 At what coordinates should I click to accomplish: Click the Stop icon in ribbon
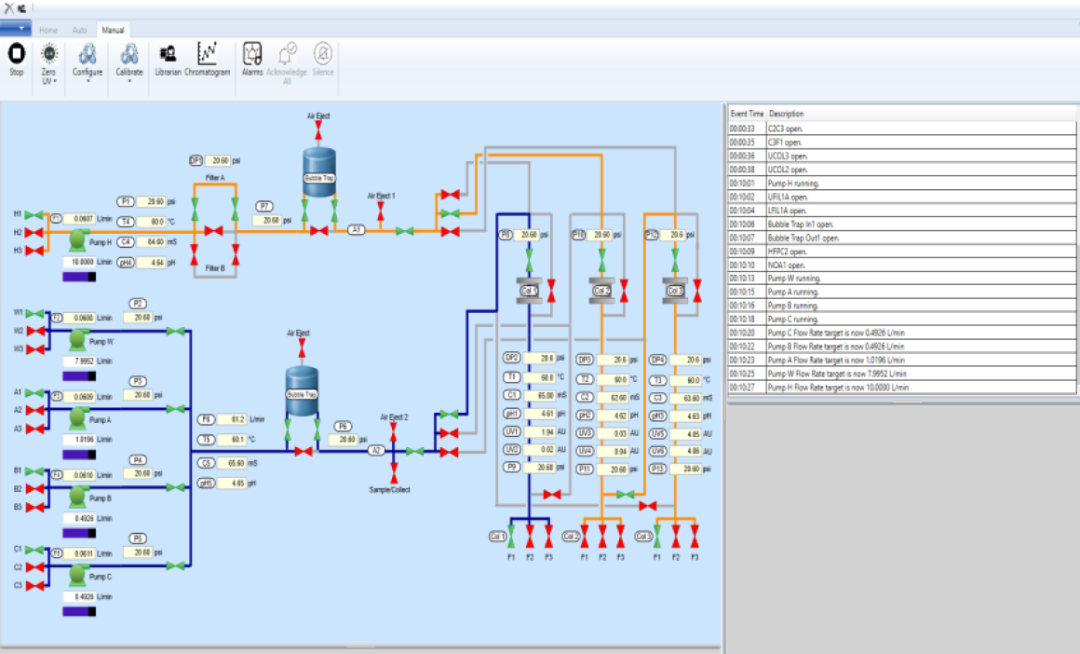[x=17, y=54]
